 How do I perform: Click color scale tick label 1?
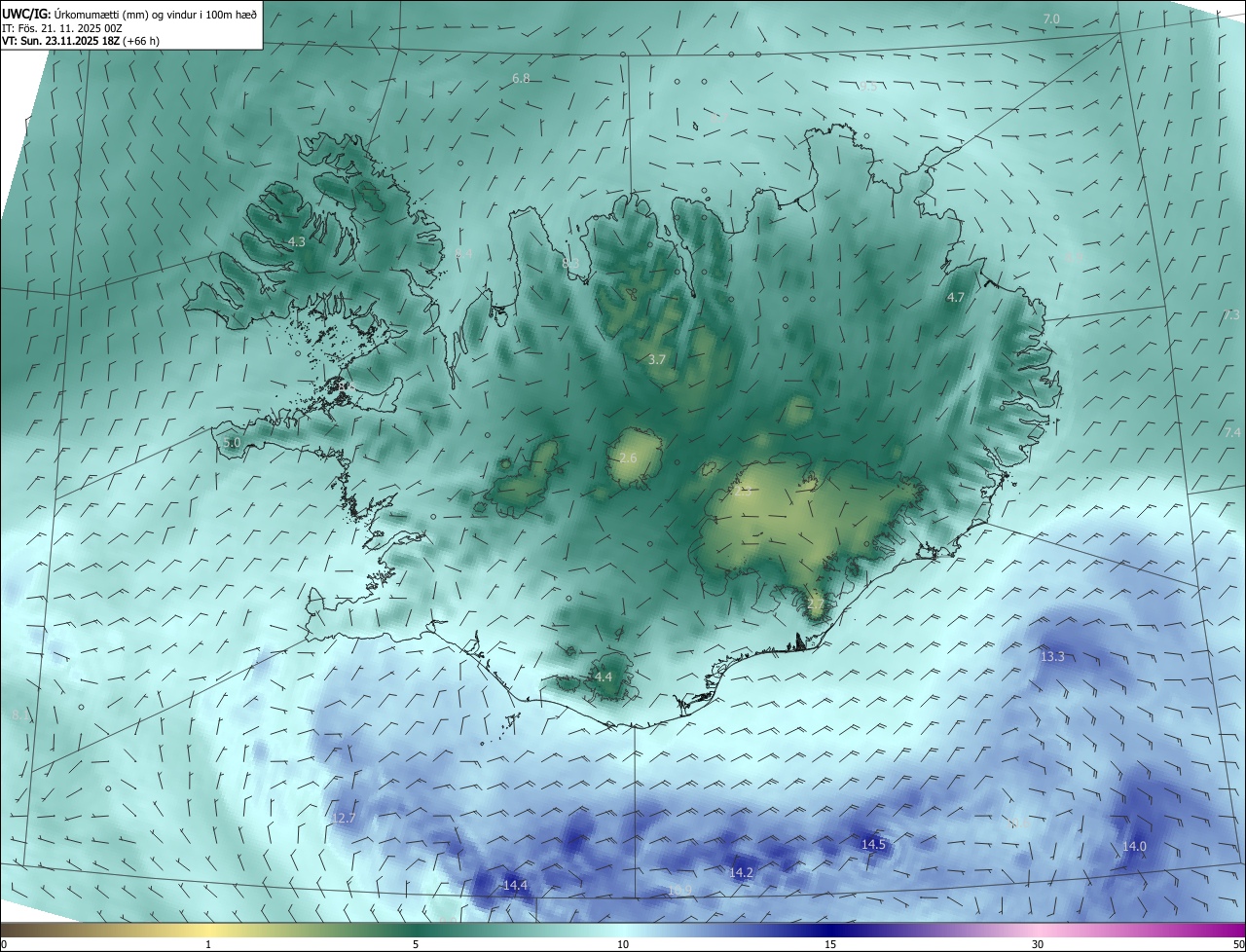click(208, 944)
